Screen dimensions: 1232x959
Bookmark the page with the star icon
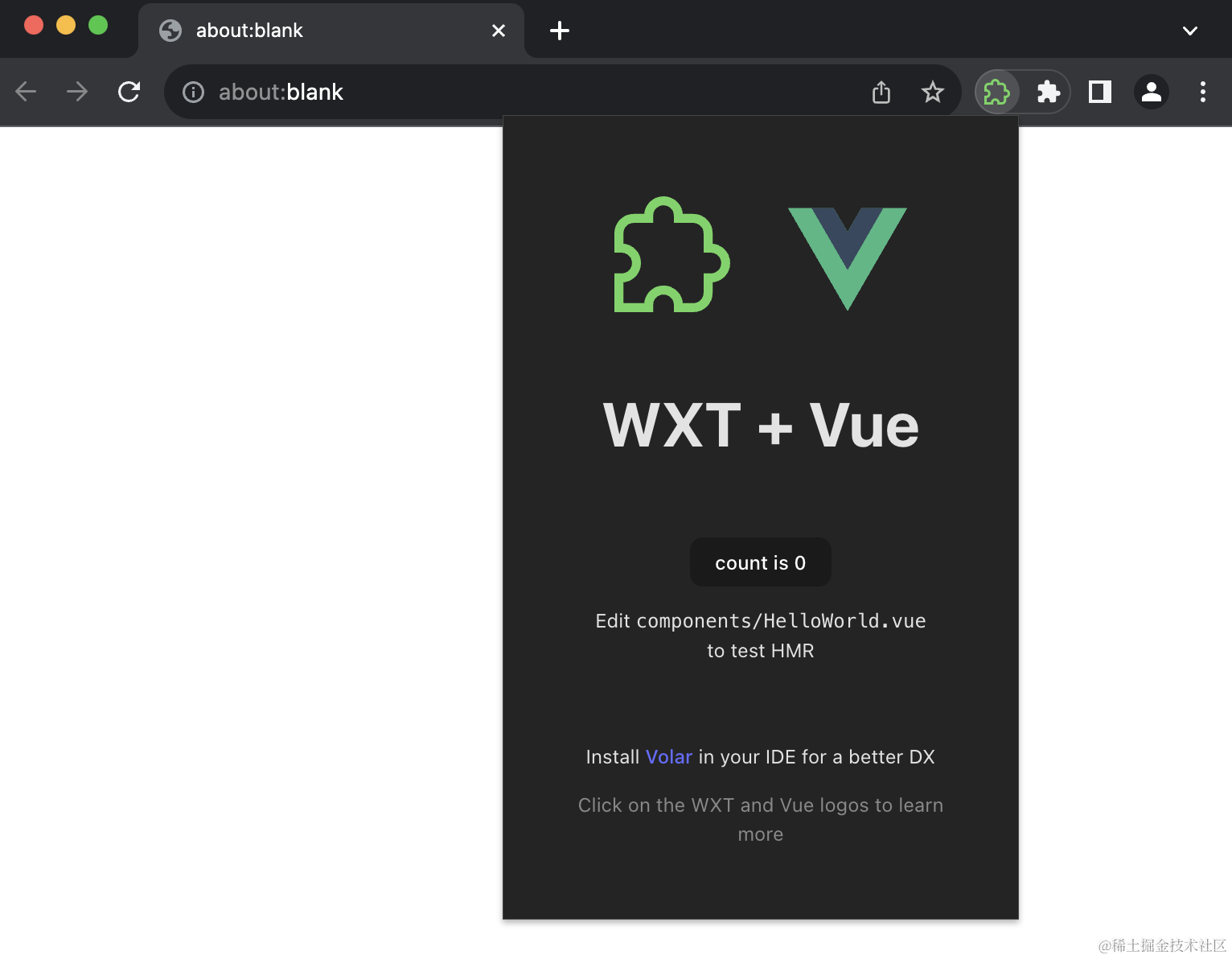click(x=932, y=92)
